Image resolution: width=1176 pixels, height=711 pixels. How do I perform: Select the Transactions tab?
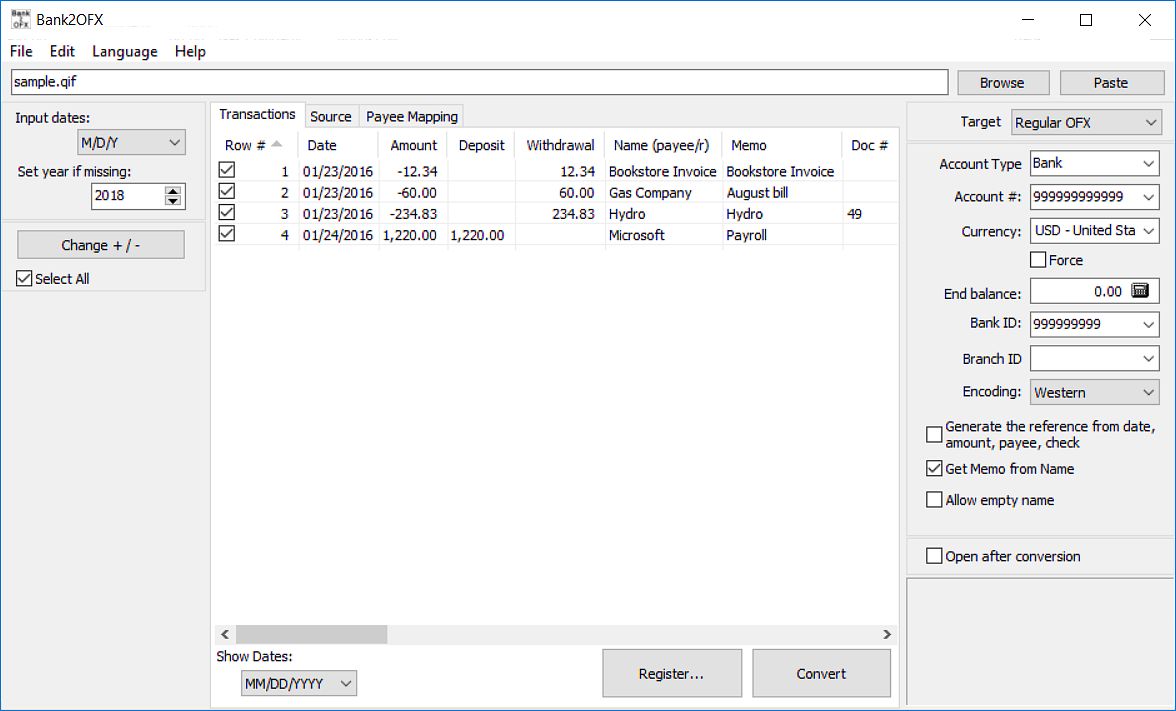point(257,114)
